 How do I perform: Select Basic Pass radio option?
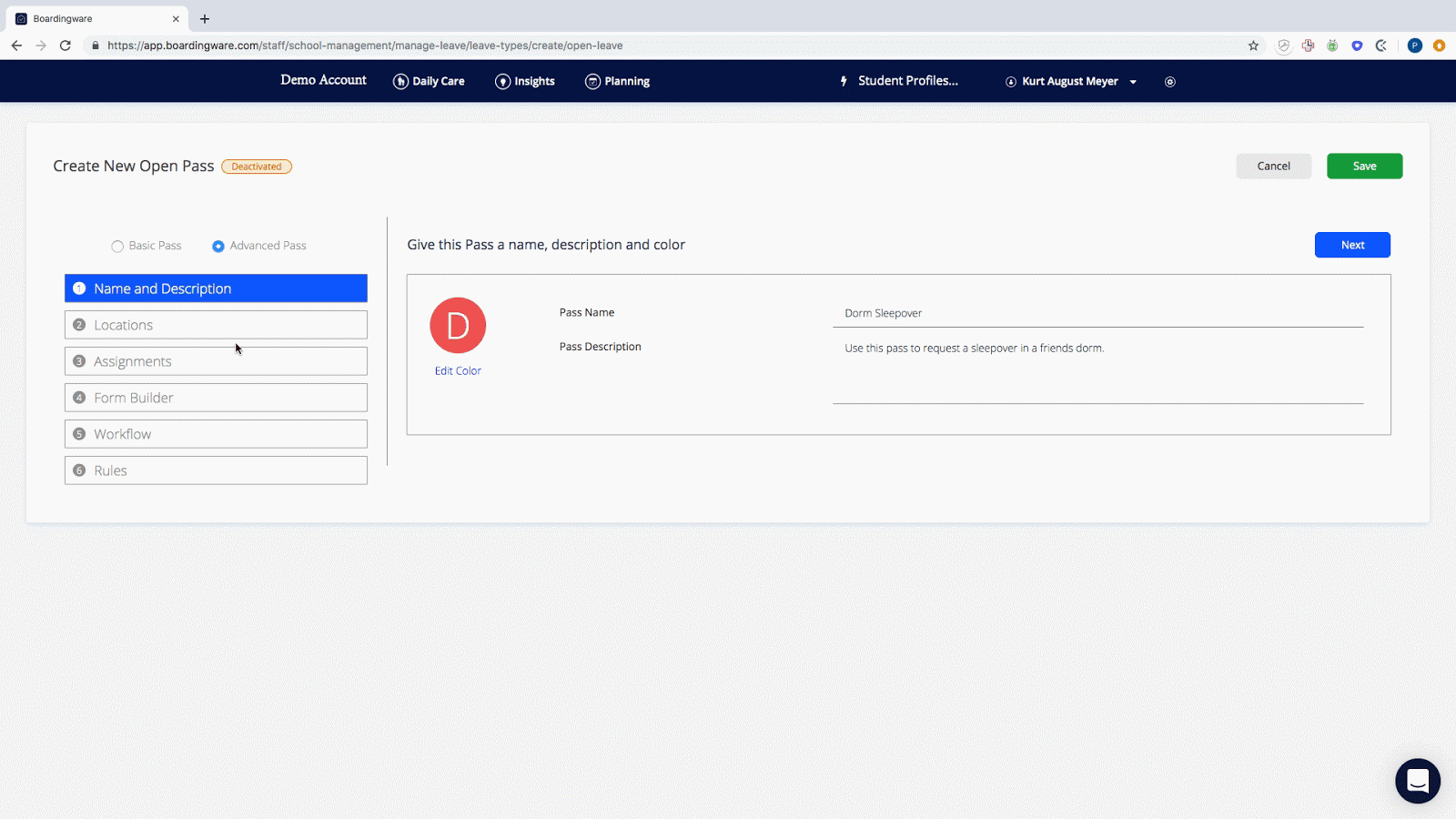click(117, 247)
